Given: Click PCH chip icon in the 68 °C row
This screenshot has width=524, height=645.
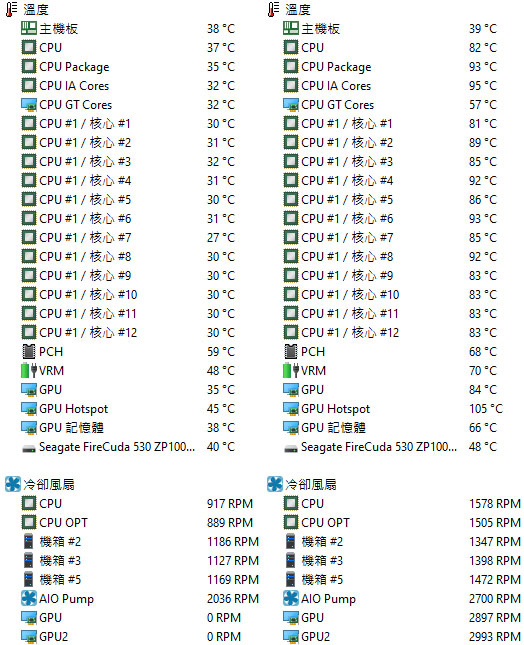Looking at the screenshot, I should point(291,351).
